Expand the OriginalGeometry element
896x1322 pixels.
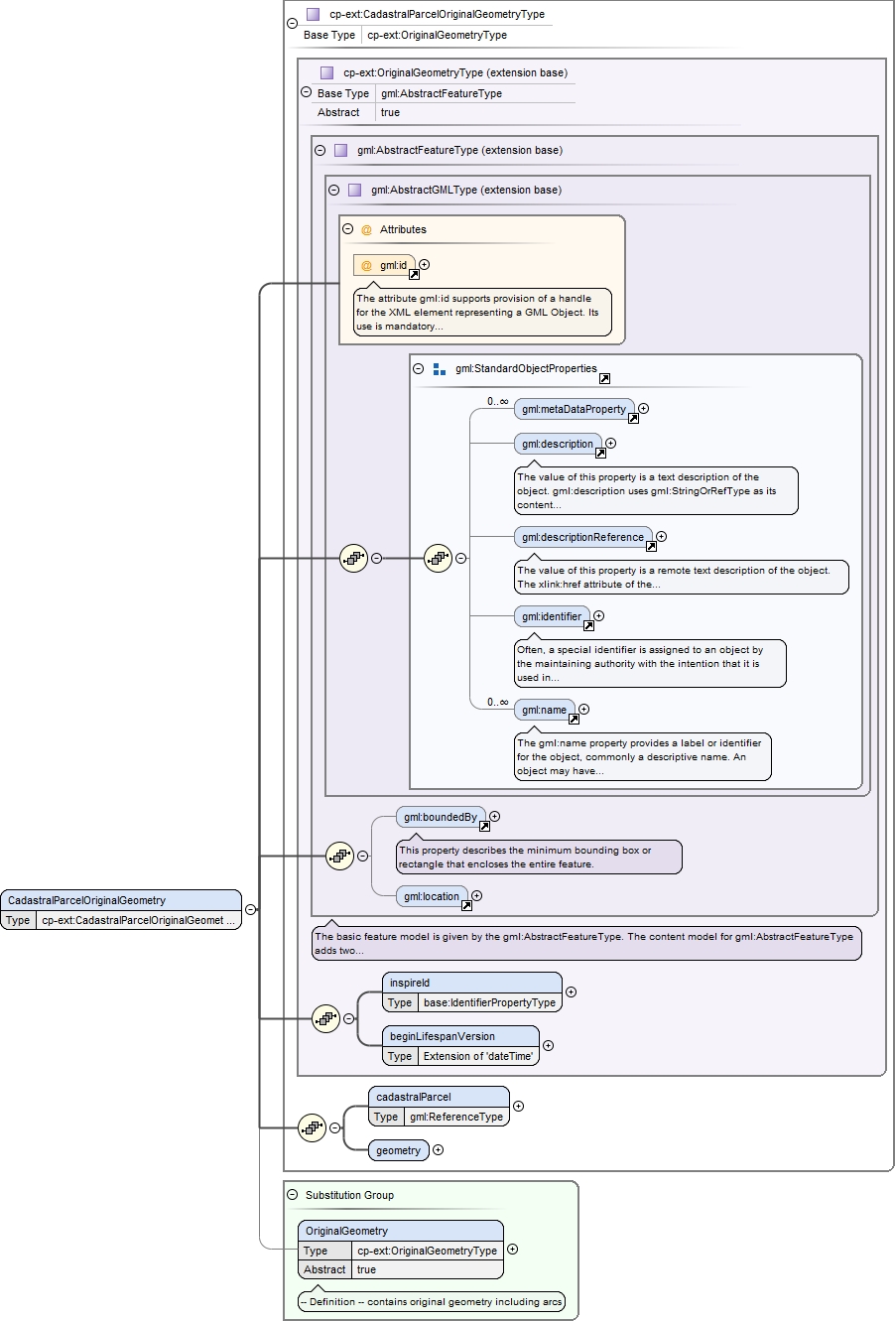[x=512, y=1250]
